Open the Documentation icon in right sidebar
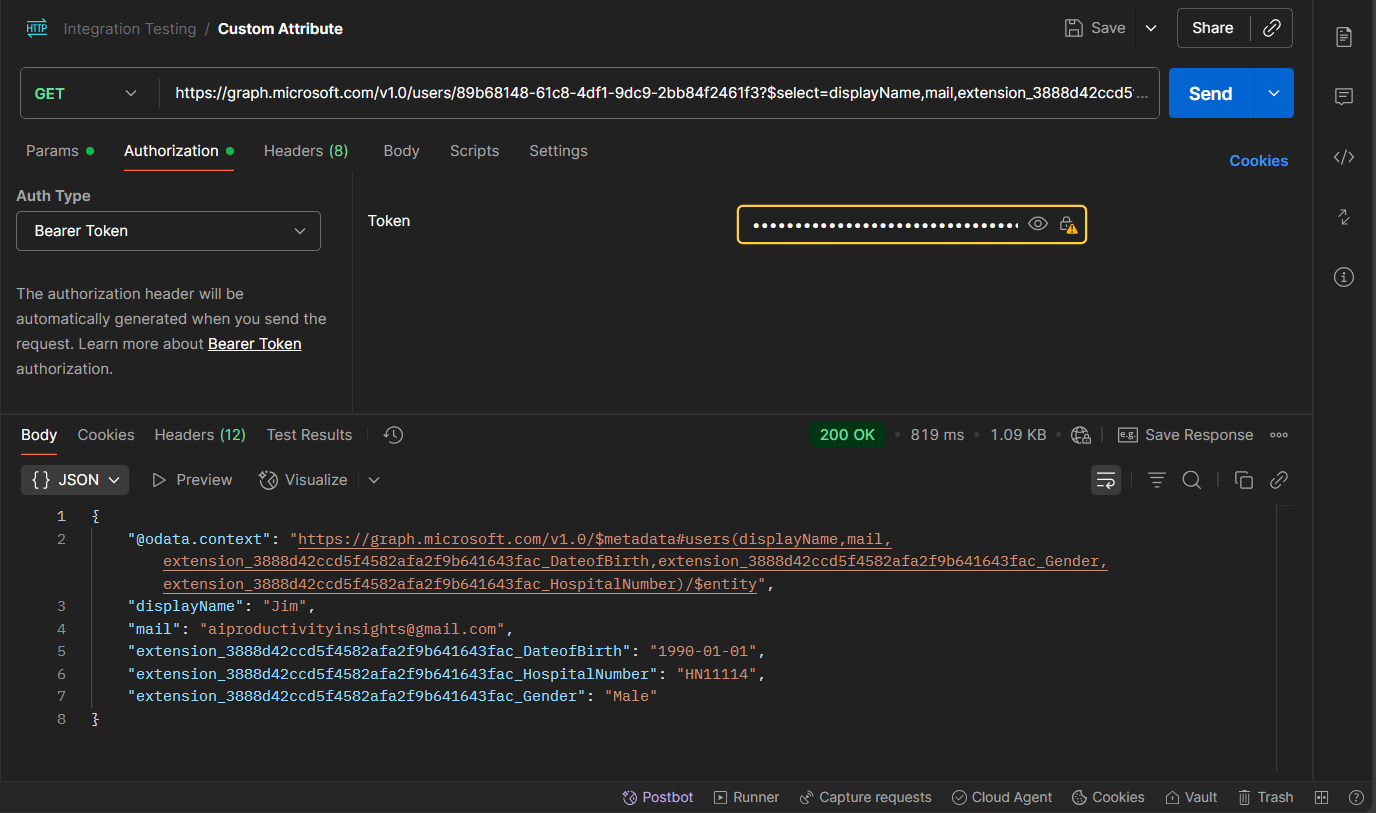Image resolution: width=1376 pixels, height=813 pixels. click(x=1344, y=37)
